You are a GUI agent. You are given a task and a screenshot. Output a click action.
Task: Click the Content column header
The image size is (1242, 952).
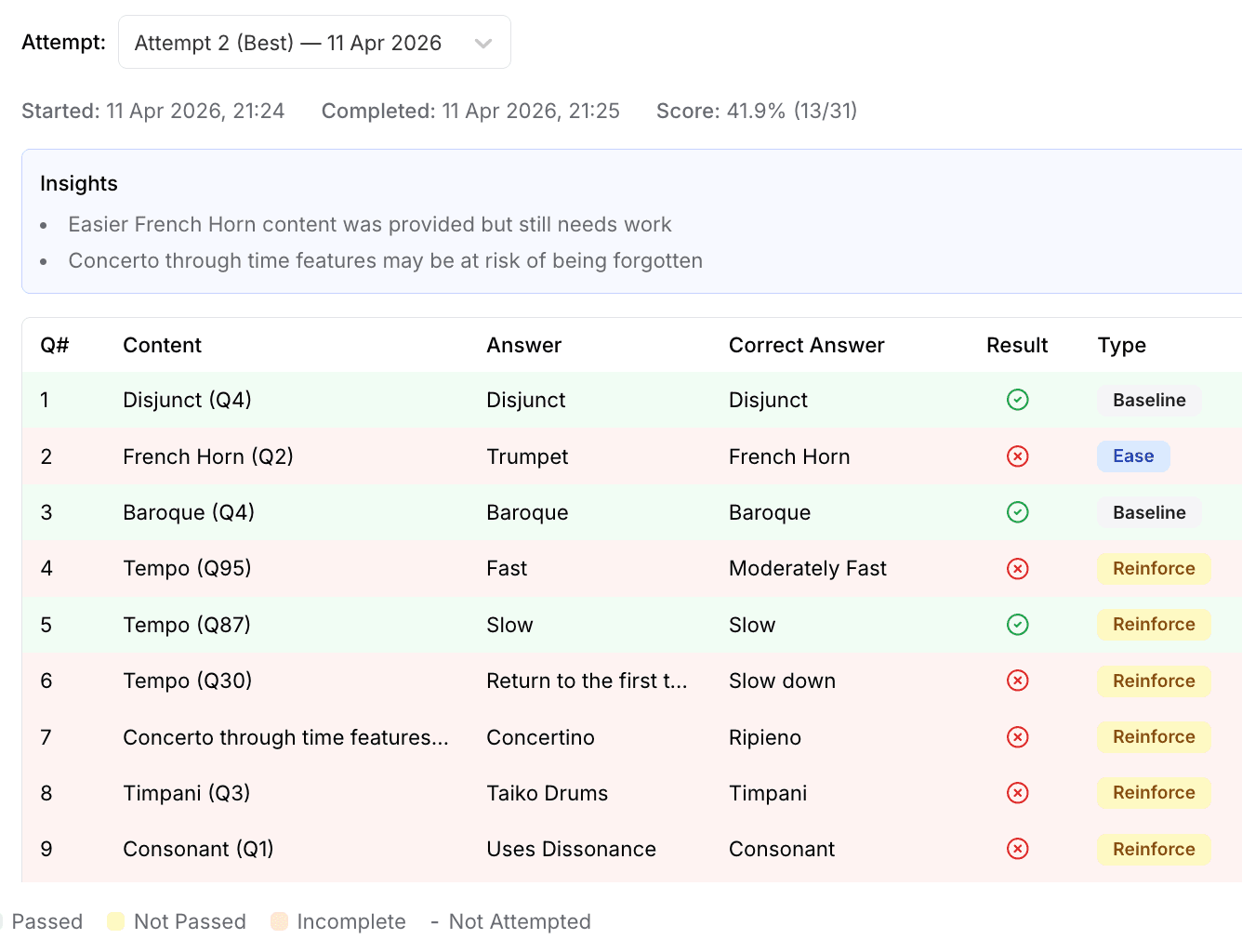pos(162,346)
